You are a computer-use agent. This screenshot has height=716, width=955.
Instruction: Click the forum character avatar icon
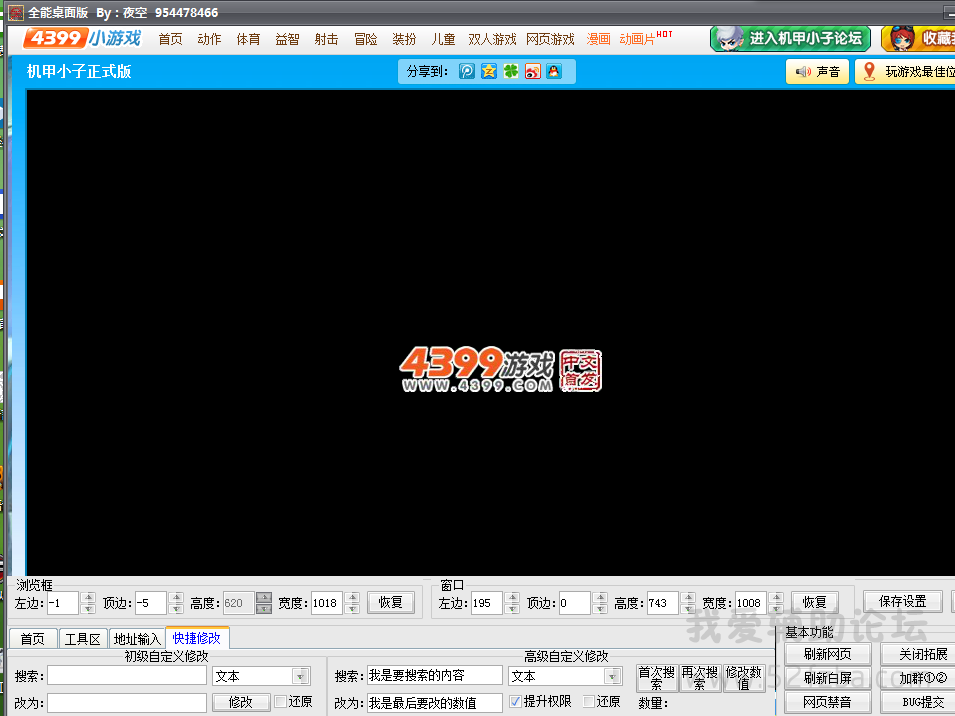[729, 38]
